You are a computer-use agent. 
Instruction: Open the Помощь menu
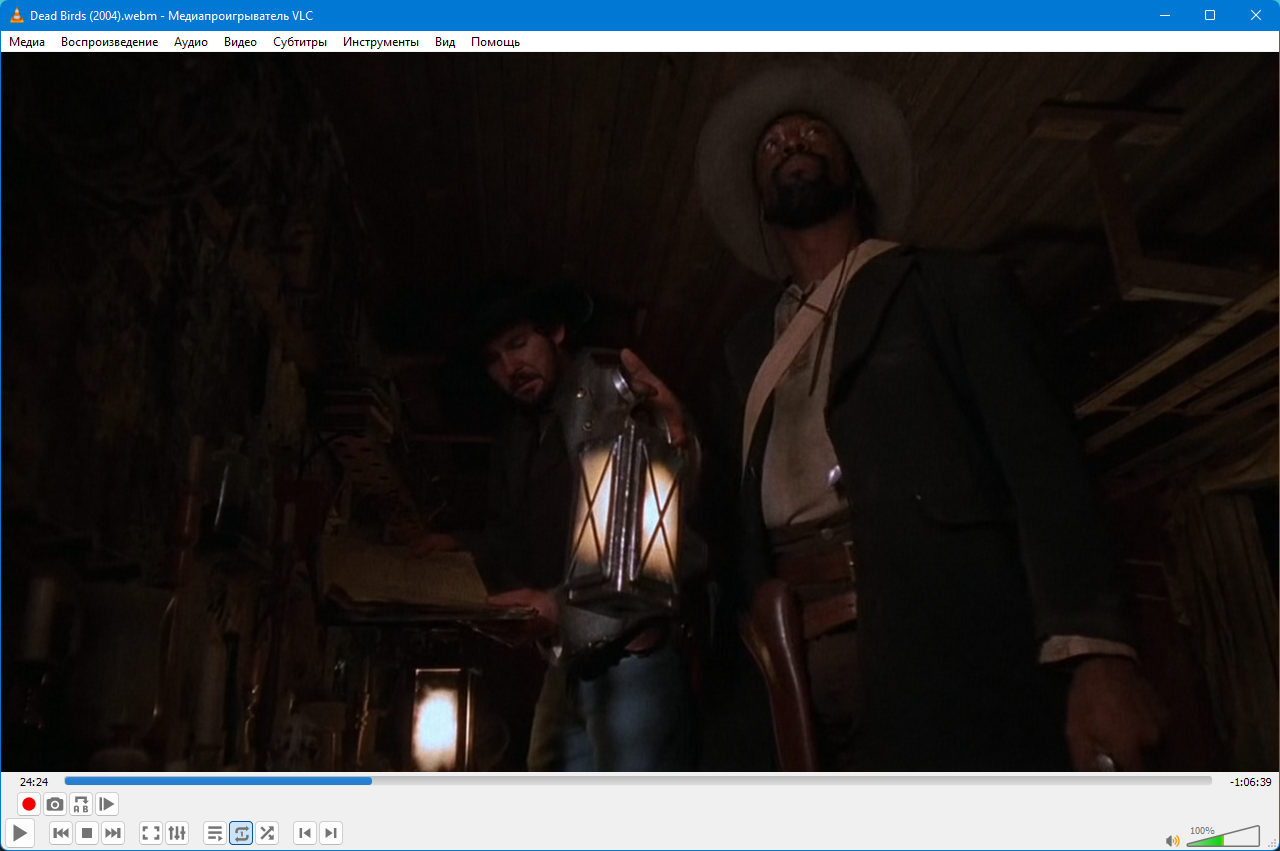tap(495, 42)
